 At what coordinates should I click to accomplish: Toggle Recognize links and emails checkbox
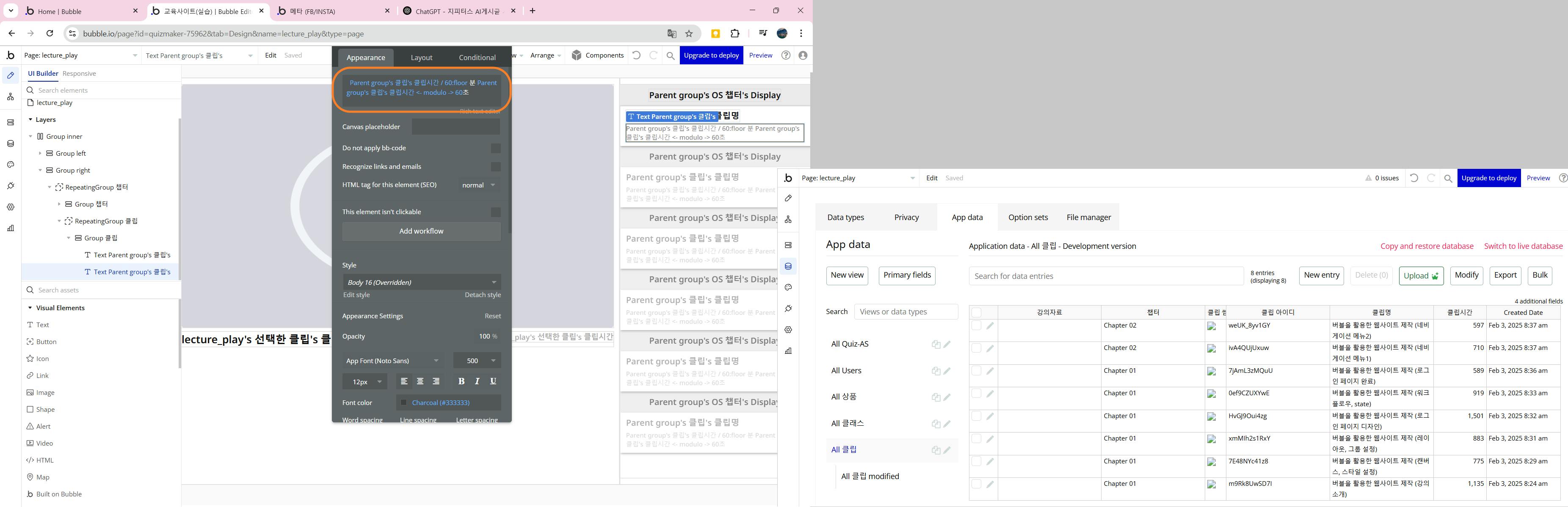click(495, 167)
